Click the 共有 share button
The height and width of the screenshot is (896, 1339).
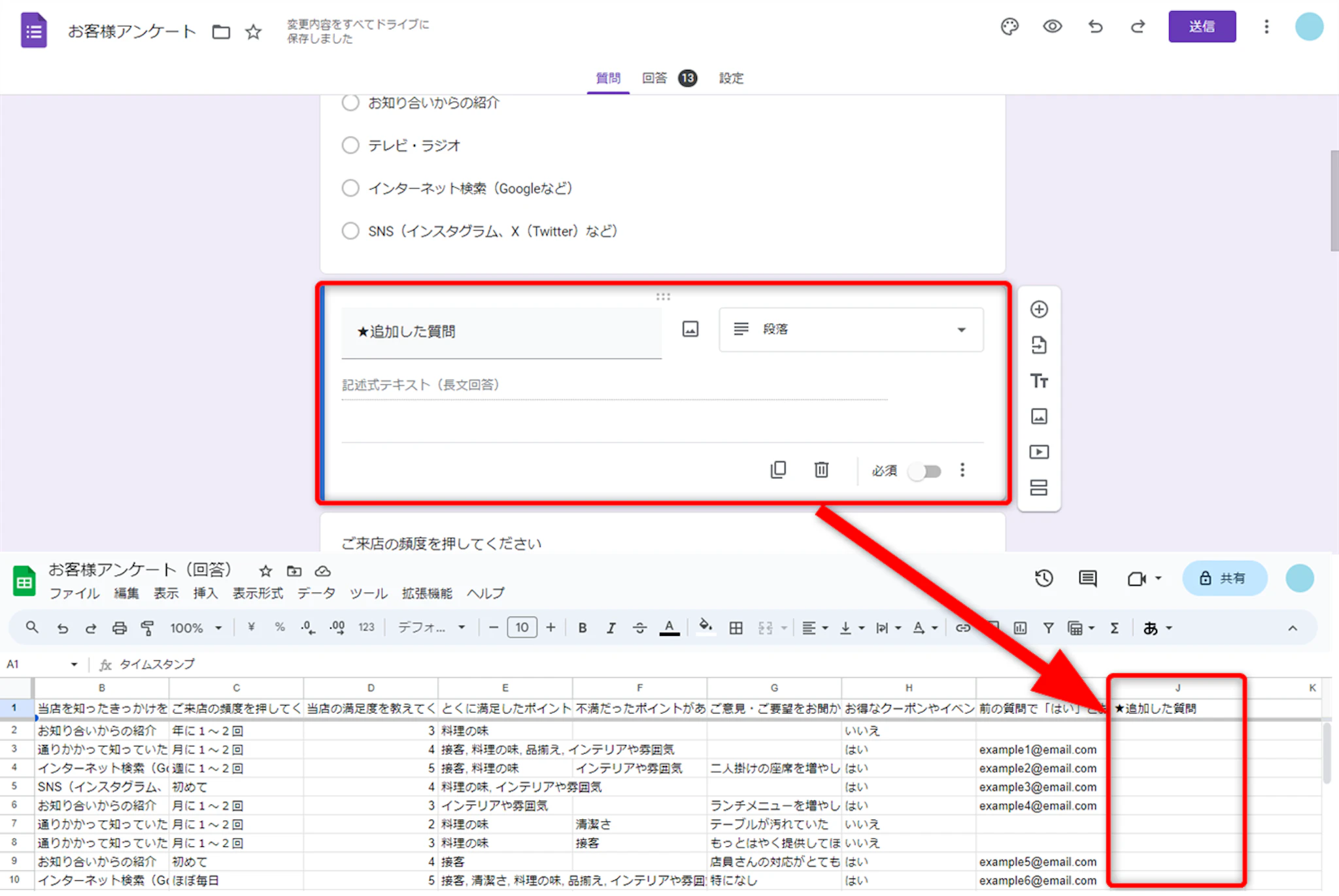tap(1224, 578)
